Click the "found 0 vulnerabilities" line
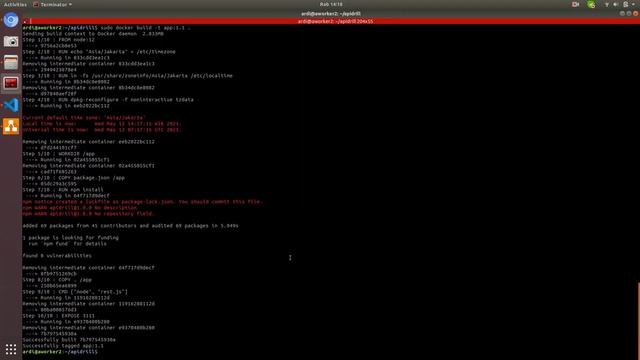The height and width of the screenshot is (360, 640). [57, 256]
